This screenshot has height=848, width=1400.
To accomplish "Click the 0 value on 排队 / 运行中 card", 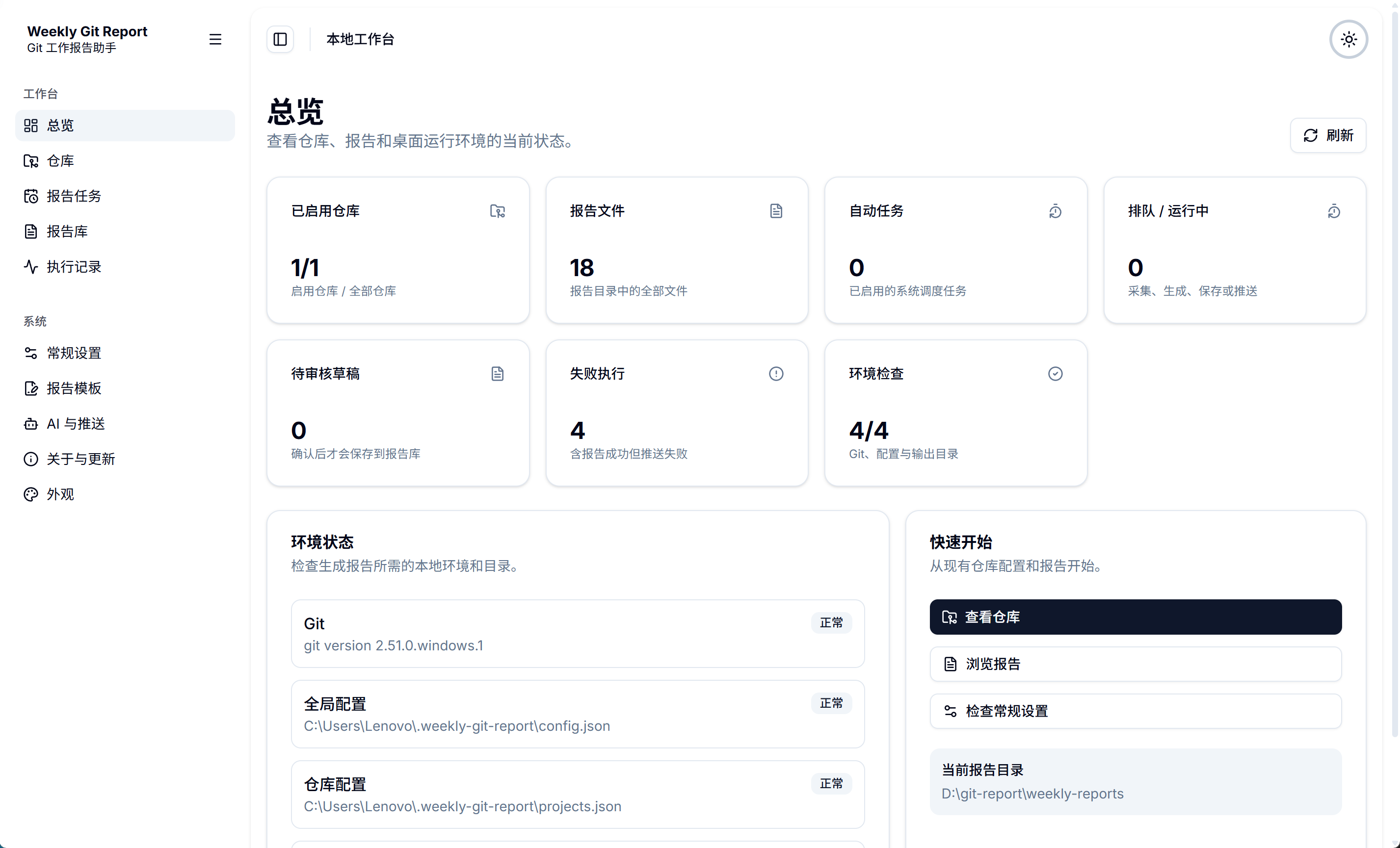I will [1135, 268].
